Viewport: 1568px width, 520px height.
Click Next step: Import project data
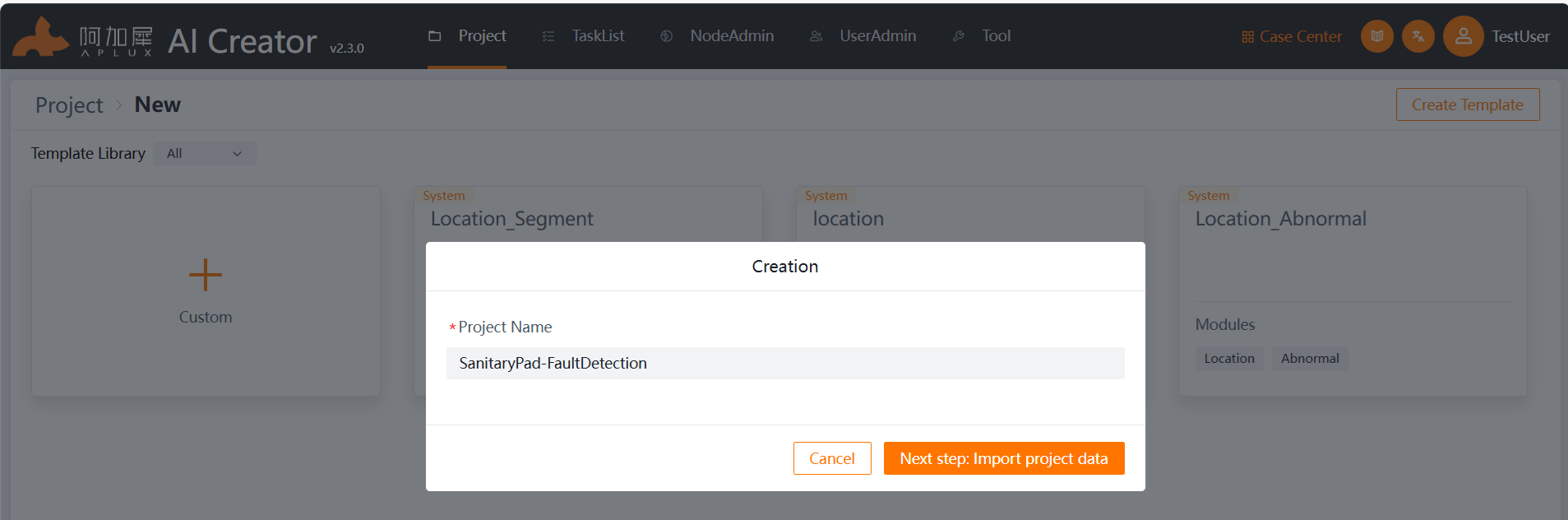[x=1004, y=458]
